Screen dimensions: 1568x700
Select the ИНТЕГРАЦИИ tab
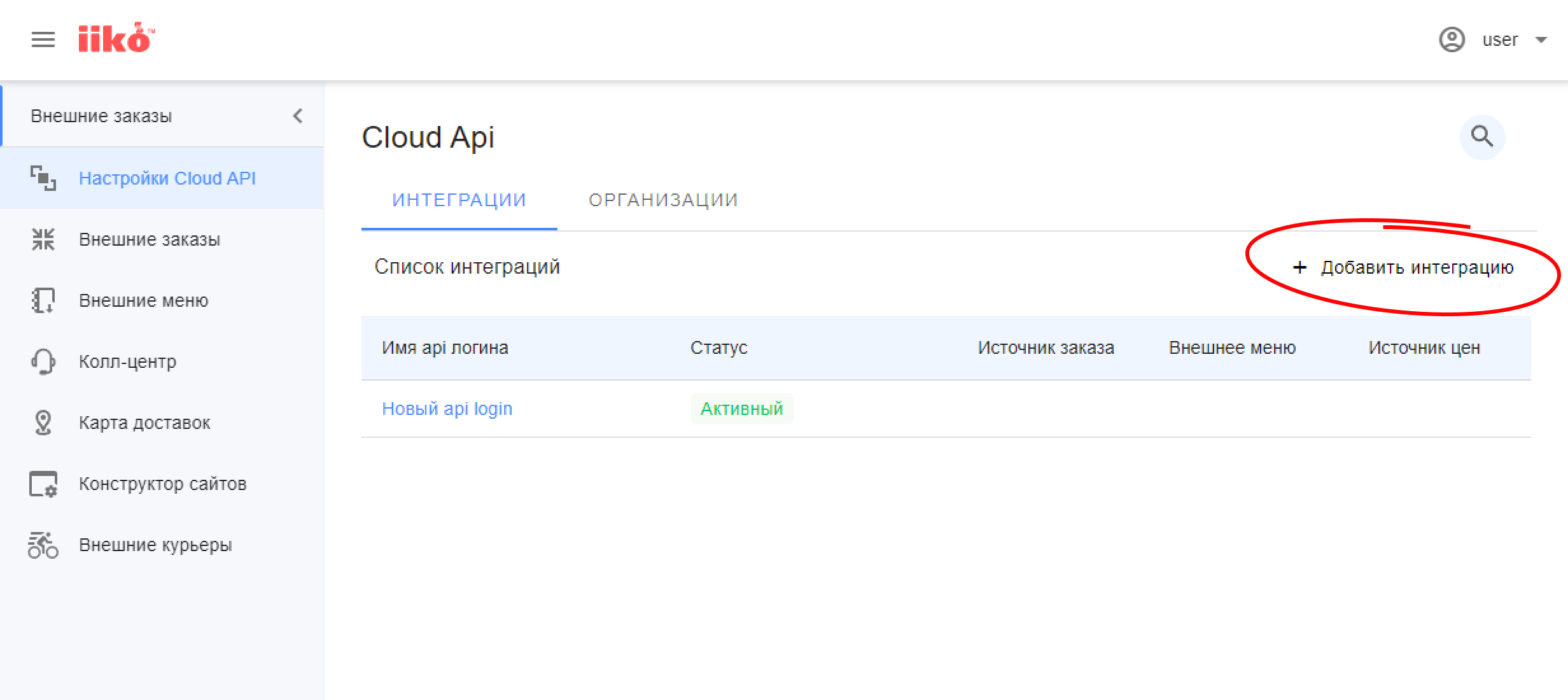click(459, 200)
